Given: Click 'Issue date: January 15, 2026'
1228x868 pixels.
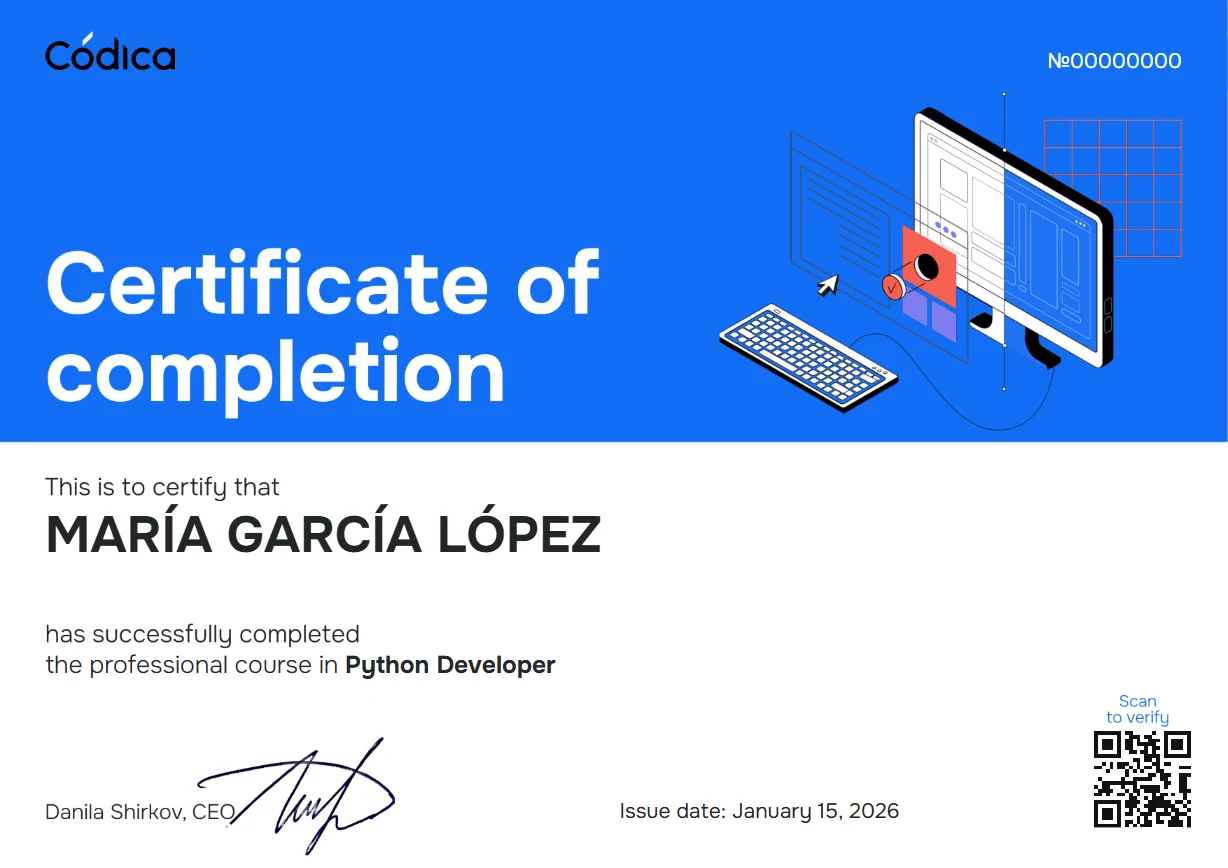Looking at the screenshot, I should (x=759, y=811).
